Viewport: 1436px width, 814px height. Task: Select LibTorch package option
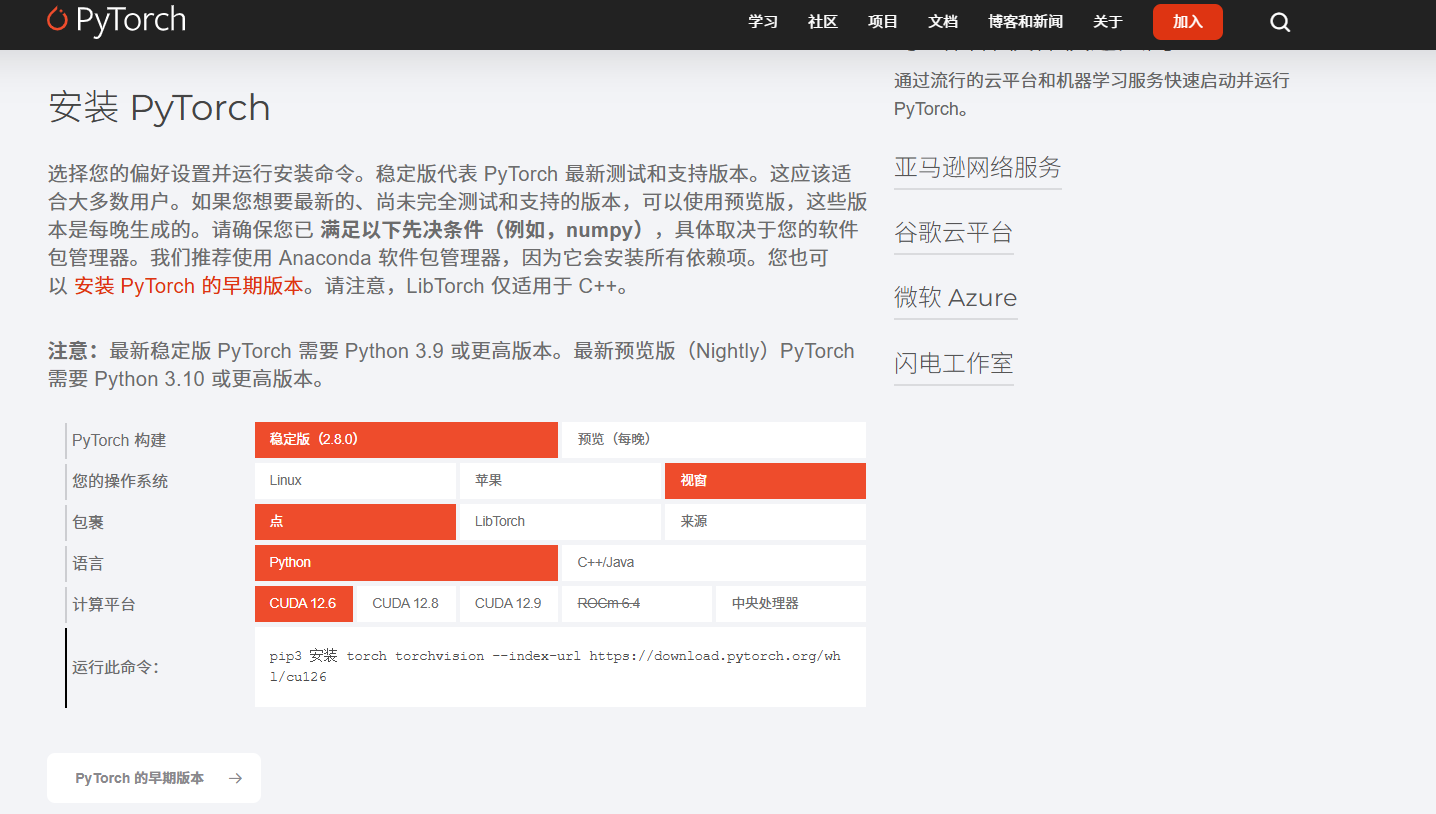[560, 522]
